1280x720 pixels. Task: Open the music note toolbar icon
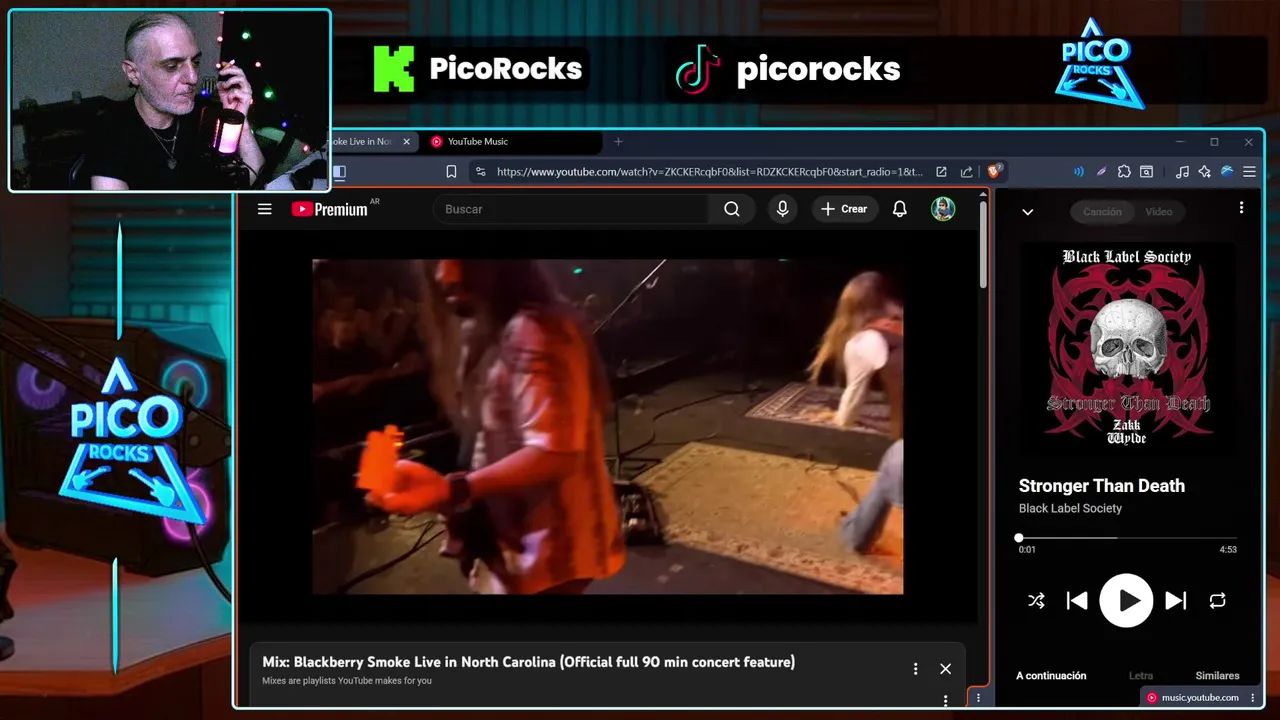[1182, 172]
